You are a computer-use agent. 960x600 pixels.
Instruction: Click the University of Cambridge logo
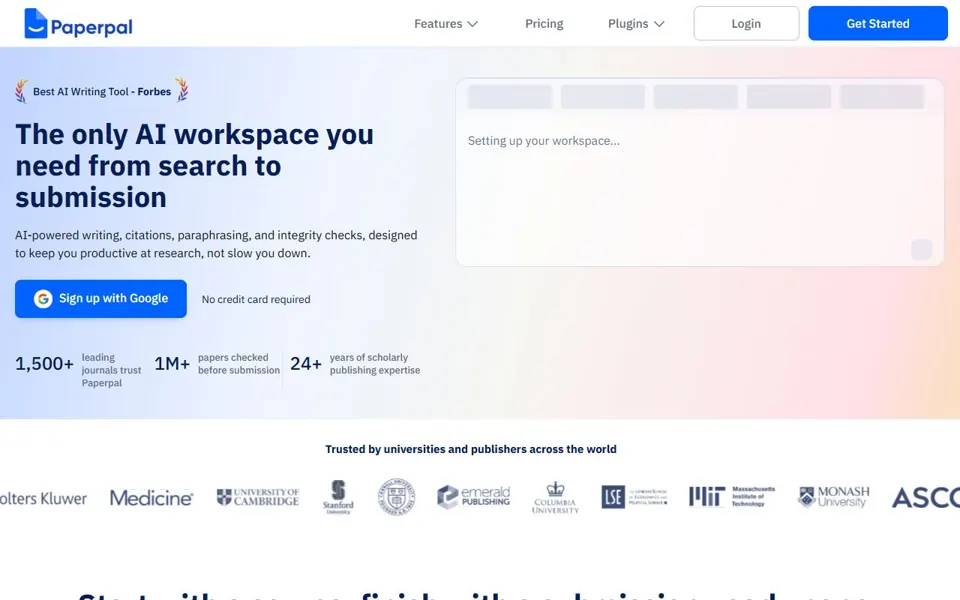(258, 497)
